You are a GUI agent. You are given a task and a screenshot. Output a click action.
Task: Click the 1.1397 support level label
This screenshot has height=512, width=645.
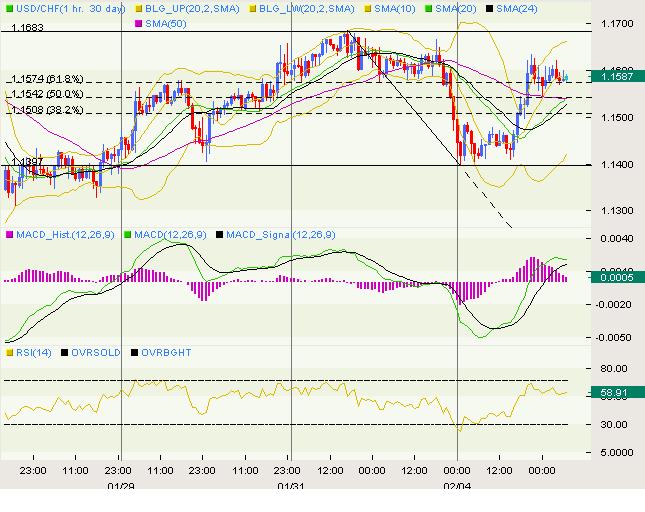click(27, 162)
